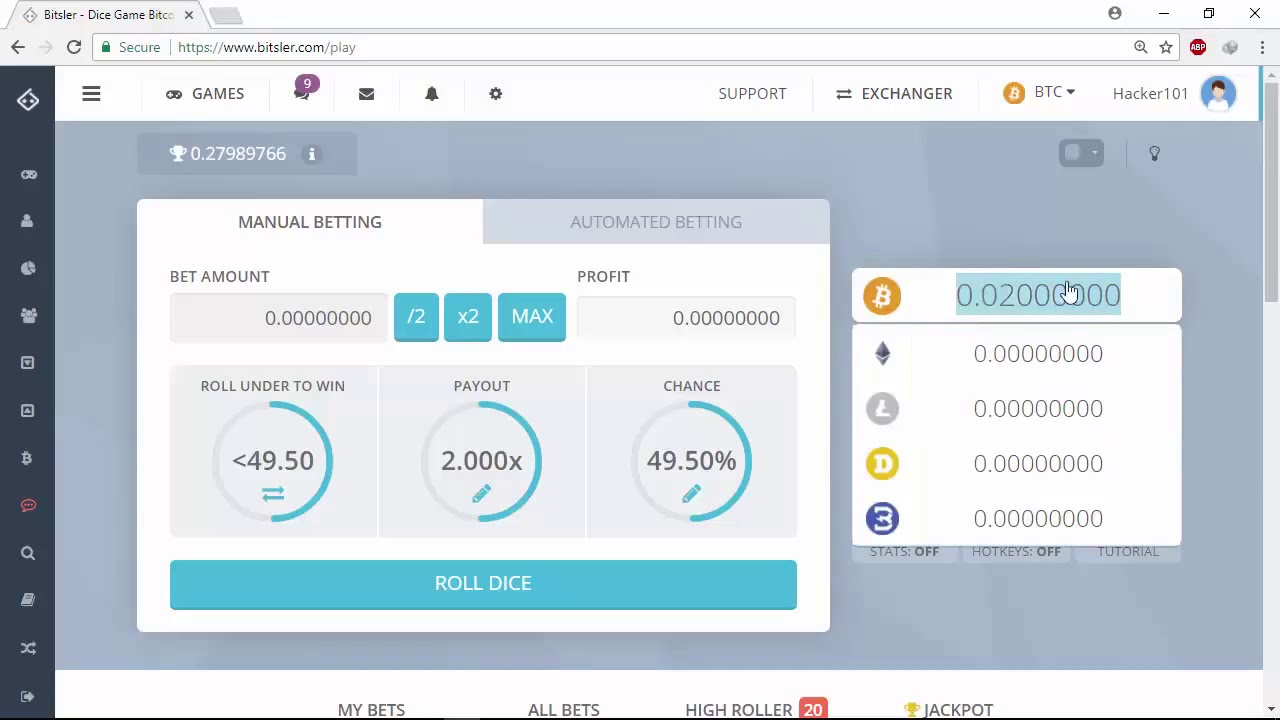
Task: Select the Ethereum balance row
Action: (x=1016, y=354)
